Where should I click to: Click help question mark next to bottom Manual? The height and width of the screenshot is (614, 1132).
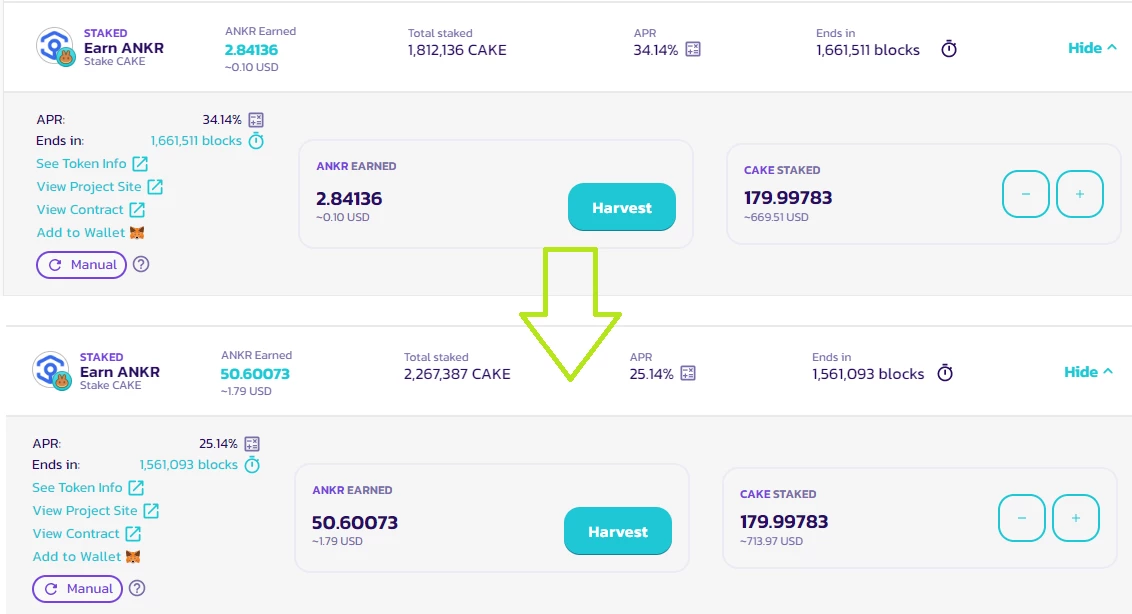(x=137, y=588)
